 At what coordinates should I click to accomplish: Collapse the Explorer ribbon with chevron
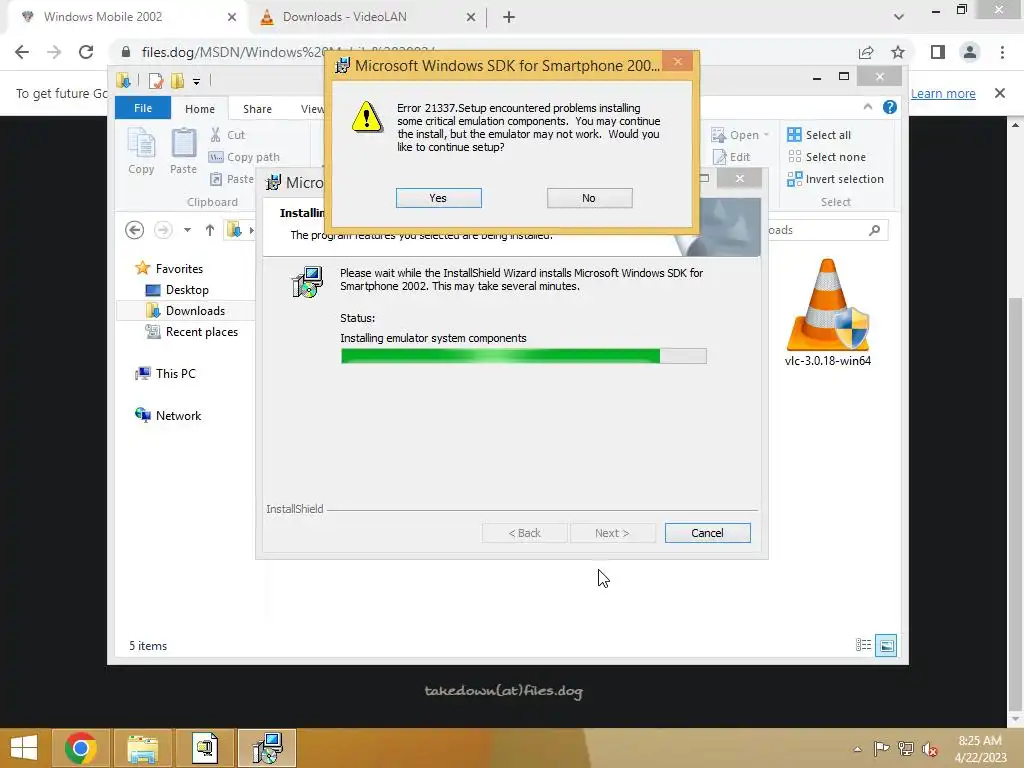pyautogui.click(x=867, y=107)
